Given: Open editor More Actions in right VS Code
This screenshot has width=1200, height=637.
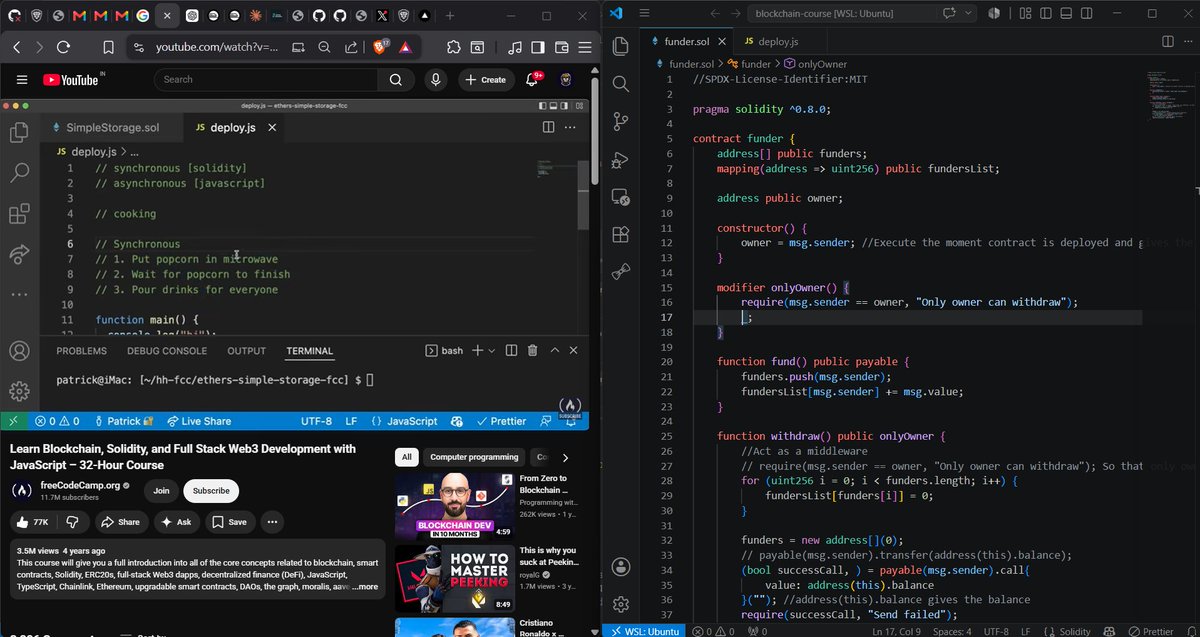Looking at the screenshot, I should (x=1187, y=41).
